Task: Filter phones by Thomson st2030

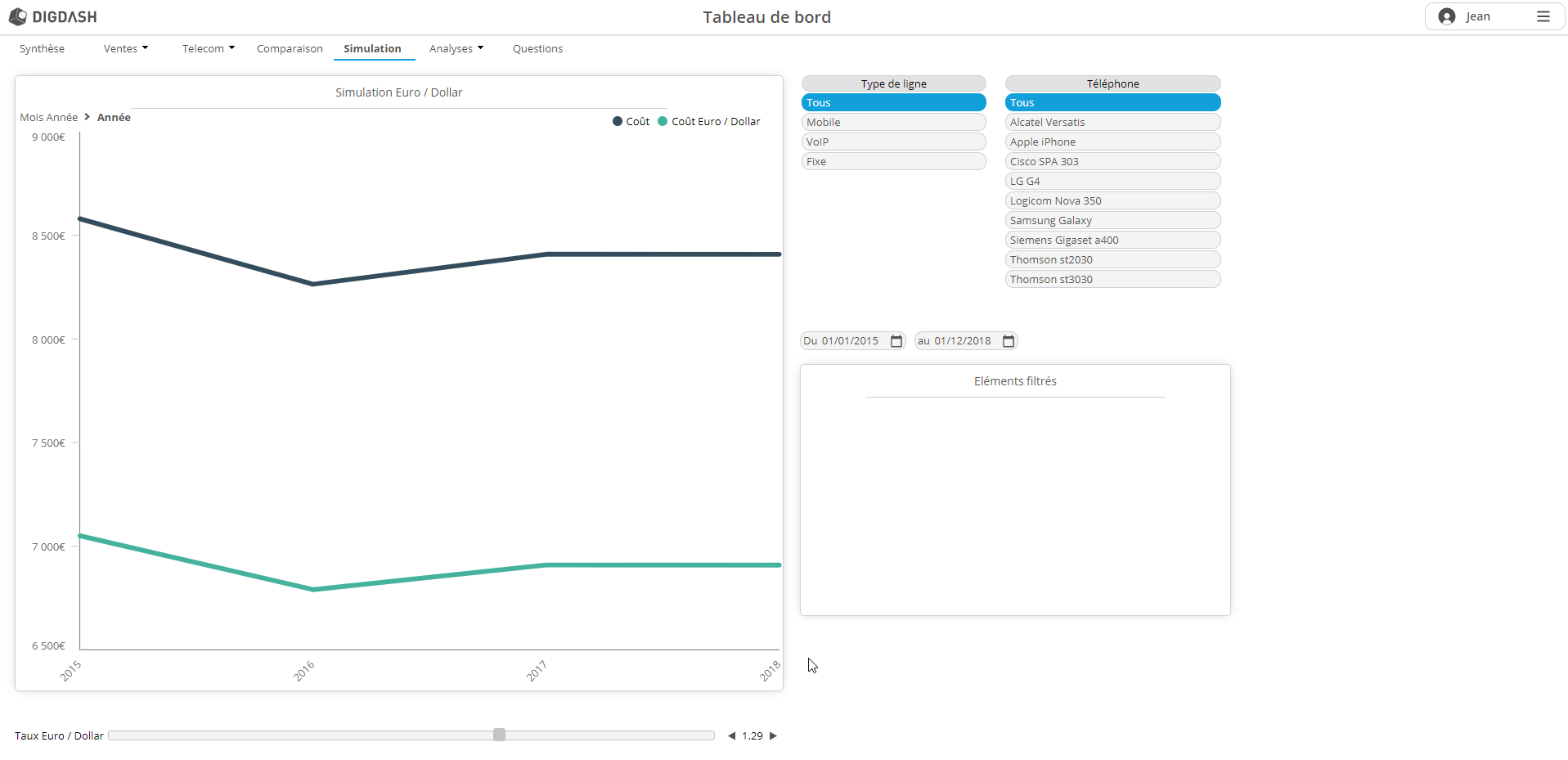Action: (1112, 259)
